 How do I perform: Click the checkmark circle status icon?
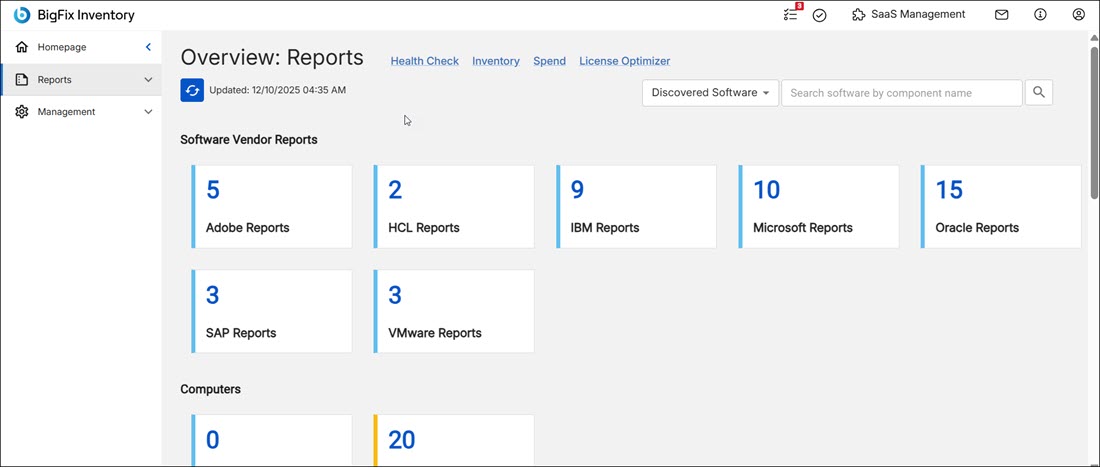[819, 15]
